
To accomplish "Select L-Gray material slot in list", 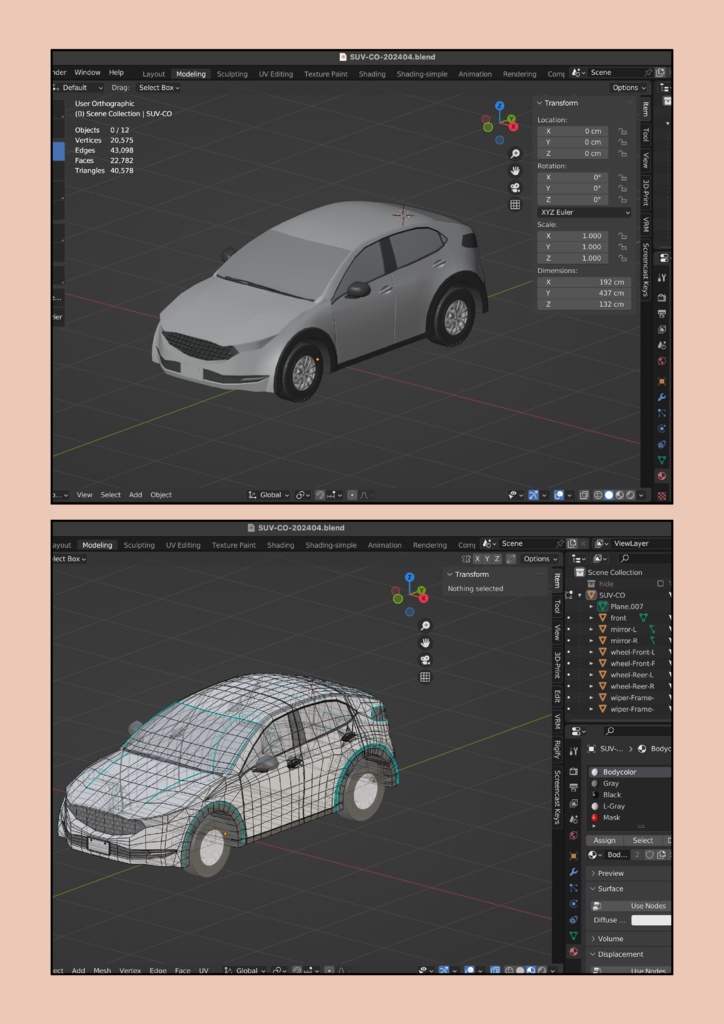I will point(630,806).
